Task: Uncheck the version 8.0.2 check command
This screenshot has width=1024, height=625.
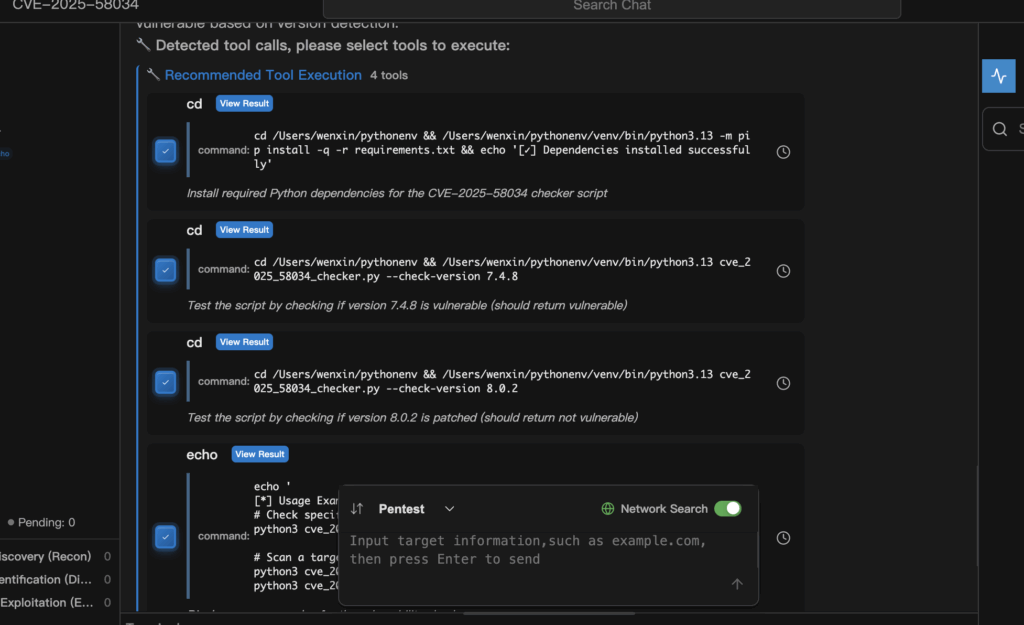Action: 166,382
